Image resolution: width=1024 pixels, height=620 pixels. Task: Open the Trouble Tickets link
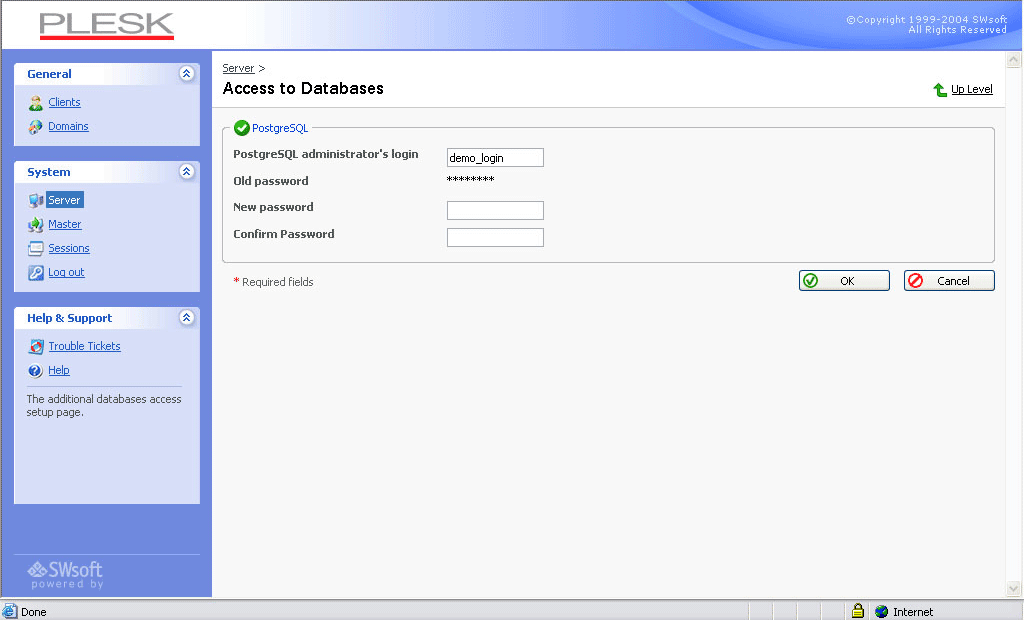tap(84, 346)
